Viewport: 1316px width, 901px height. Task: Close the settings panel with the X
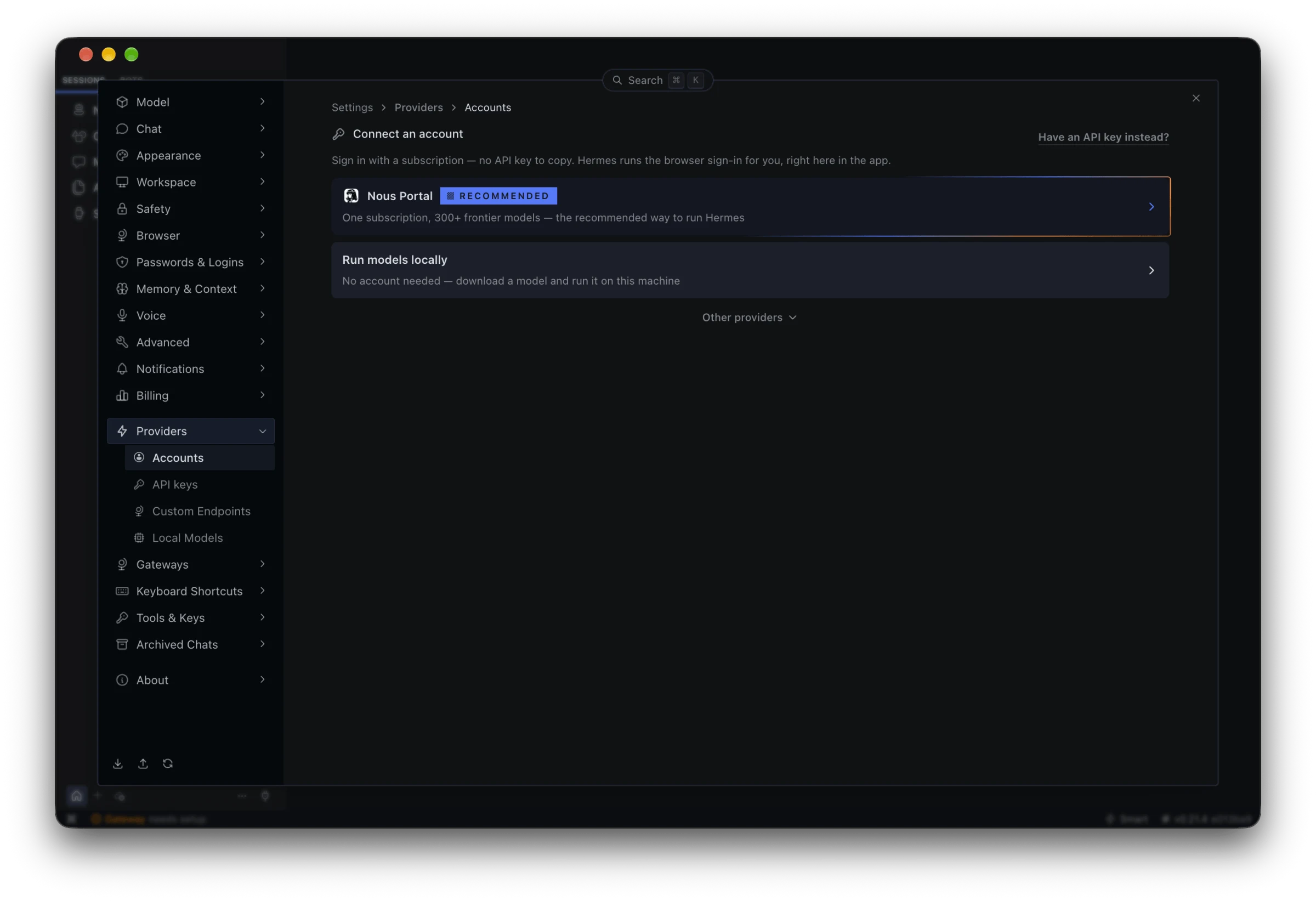[x=1195, y=98]
